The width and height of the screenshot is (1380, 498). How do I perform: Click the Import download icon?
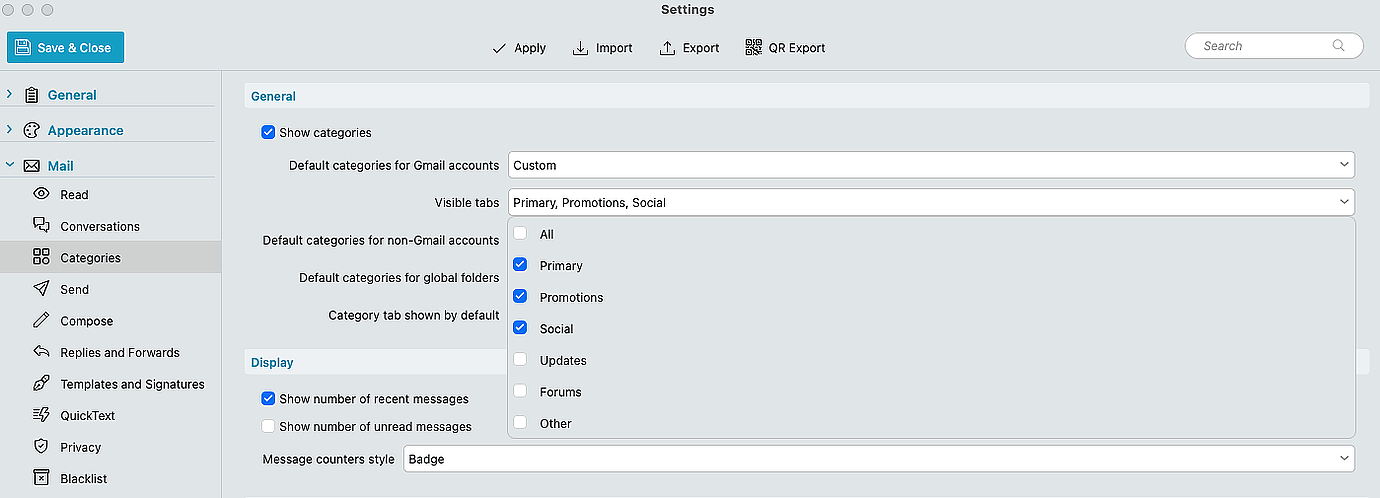coord(580,48)
